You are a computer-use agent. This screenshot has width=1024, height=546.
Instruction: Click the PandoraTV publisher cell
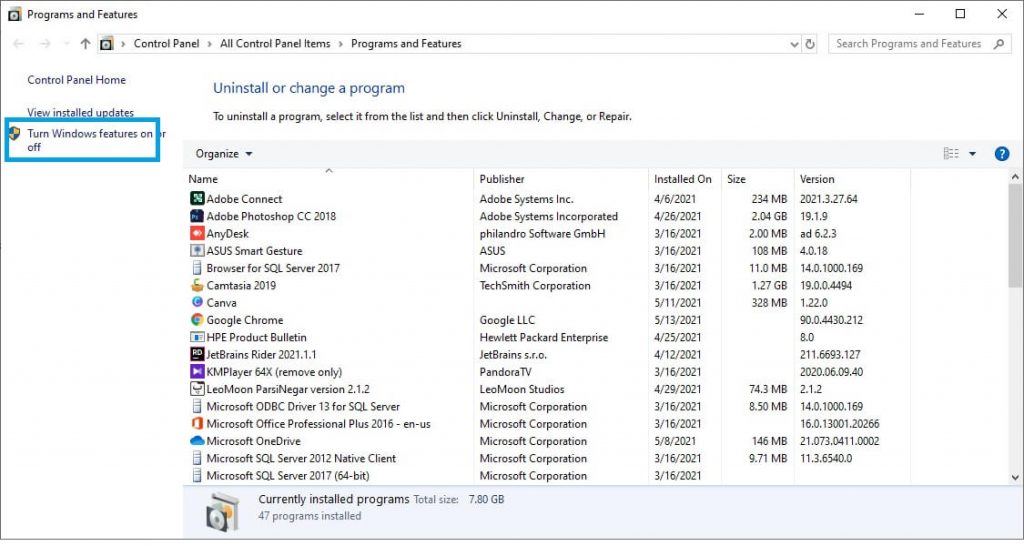[x=505, y=372]
